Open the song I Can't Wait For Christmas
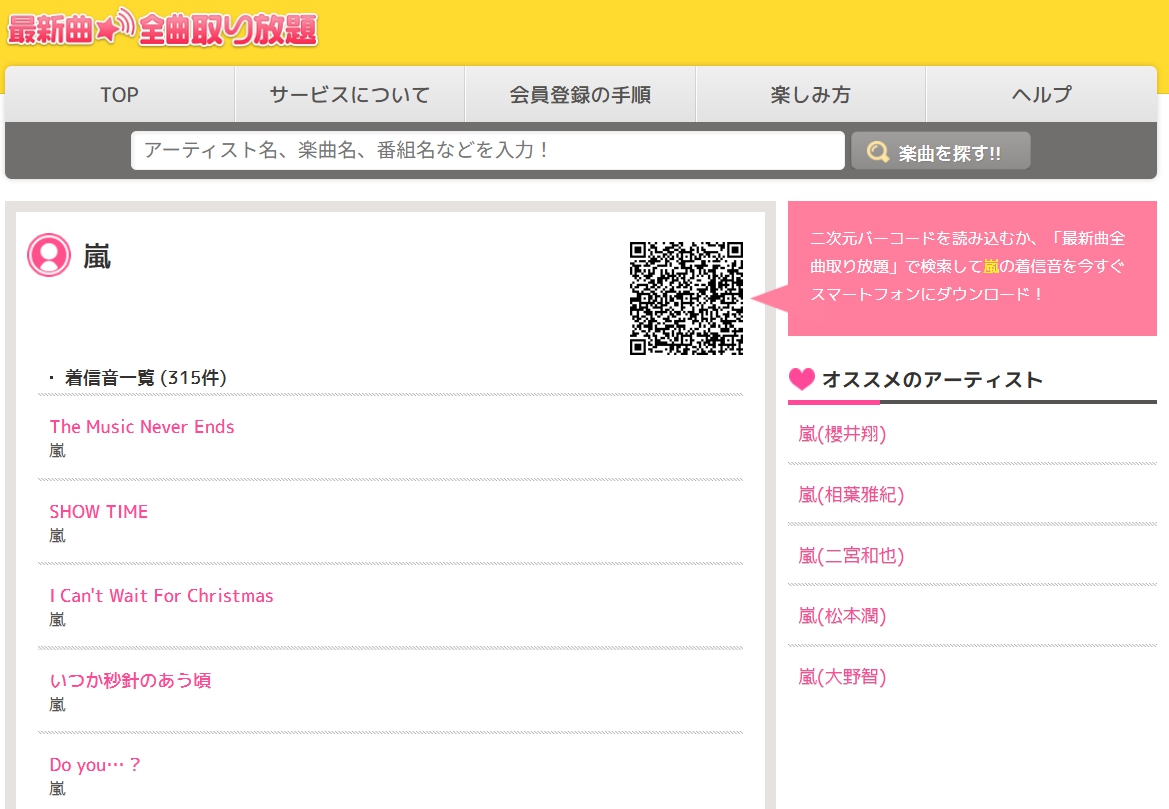The width and height of the screenshot is (1169, 809). tap(161, 596)
